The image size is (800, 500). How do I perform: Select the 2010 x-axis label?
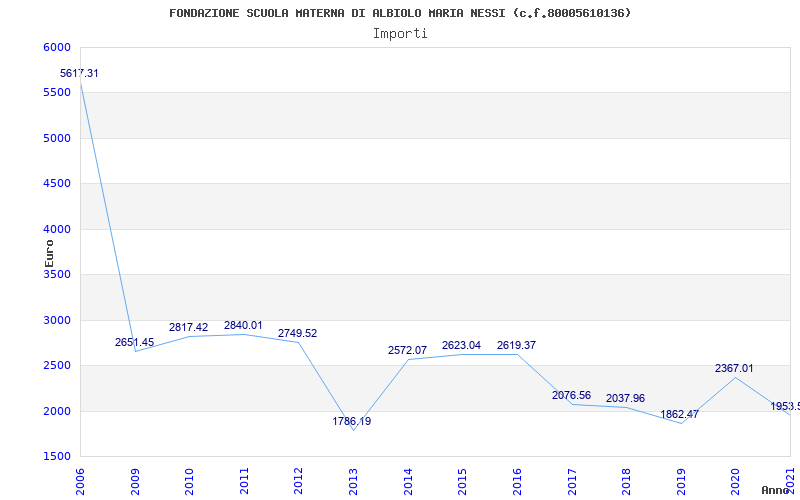pos(190,482)
